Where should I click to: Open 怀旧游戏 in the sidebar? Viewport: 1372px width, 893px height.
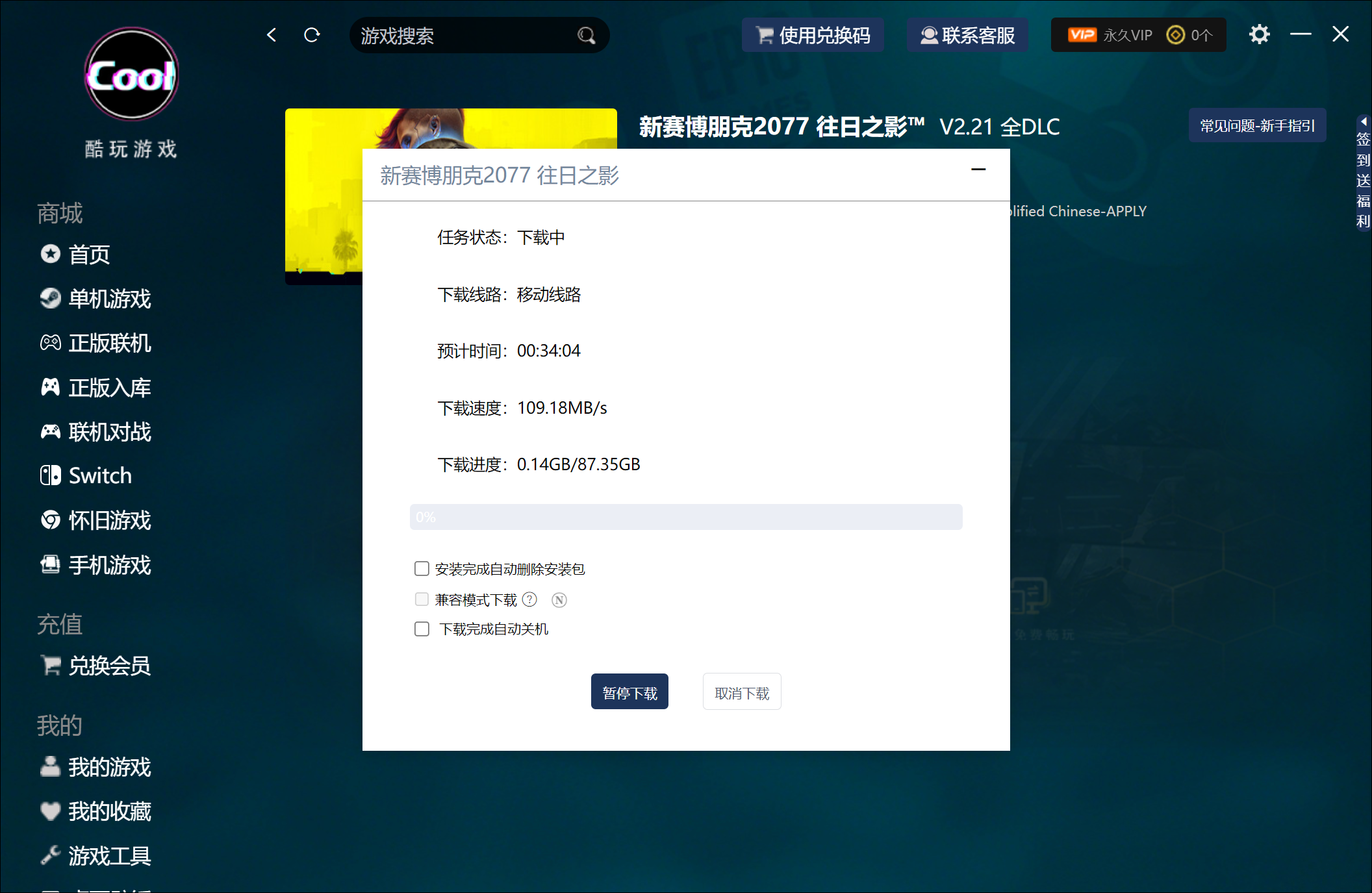pyautogui.click(x=95, y=520)
